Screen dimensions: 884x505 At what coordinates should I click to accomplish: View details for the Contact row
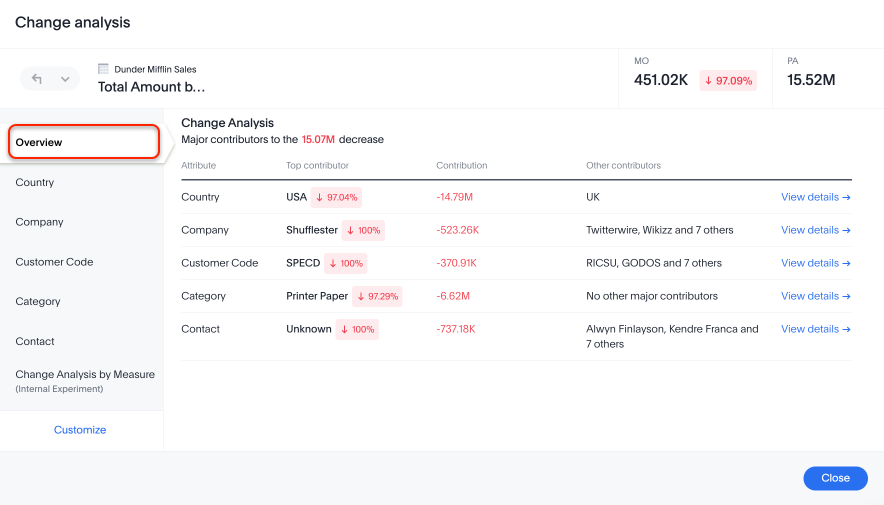815,329
